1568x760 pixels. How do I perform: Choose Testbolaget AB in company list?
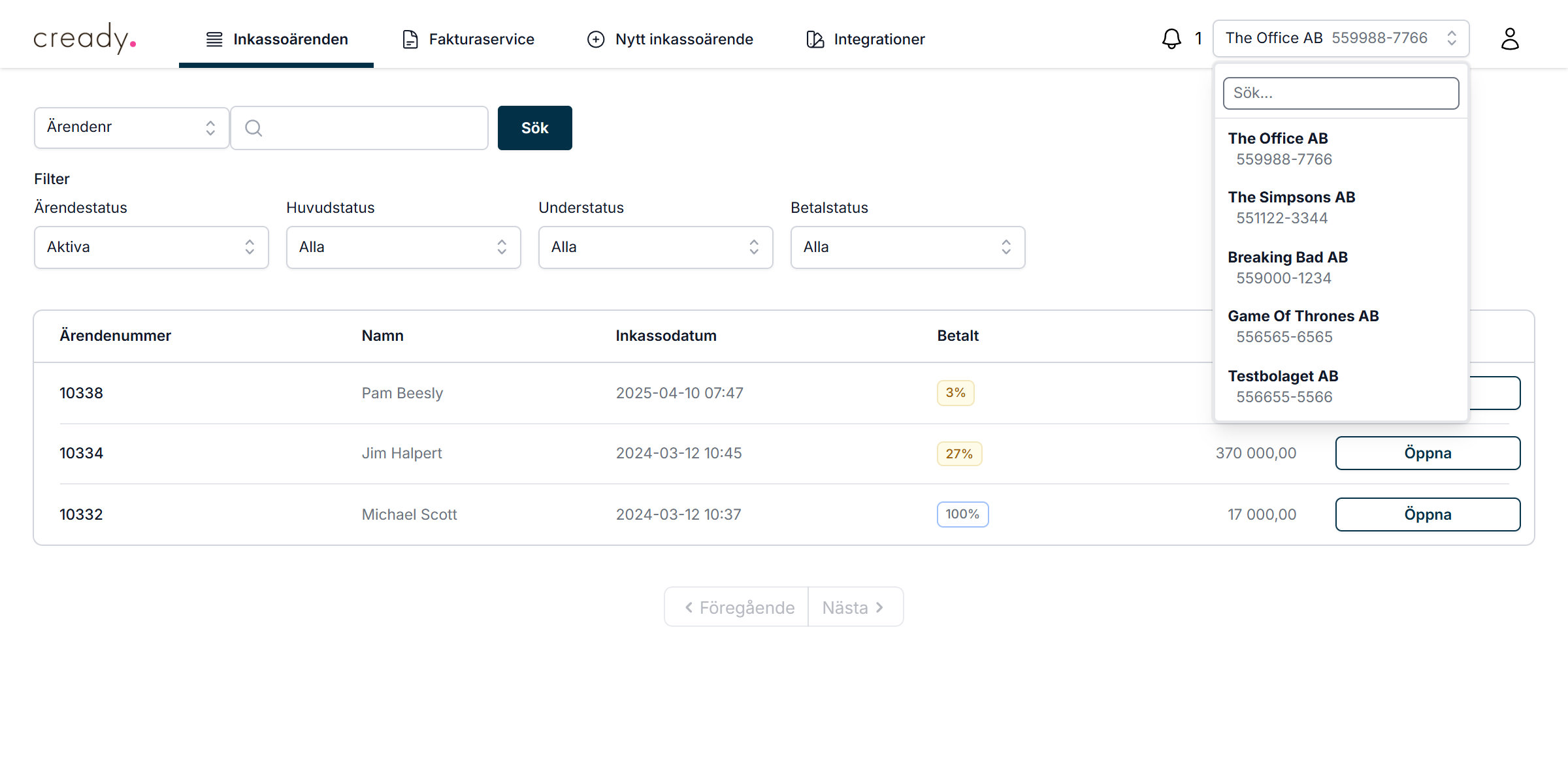tap(1283, 386)
